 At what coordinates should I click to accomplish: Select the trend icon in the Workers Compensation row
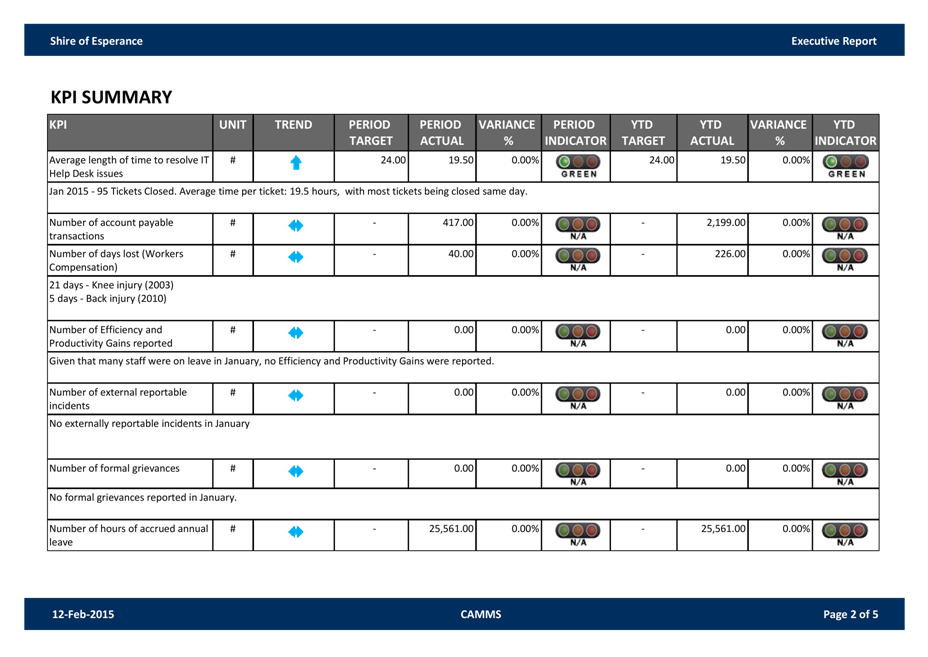click(295, 258)
